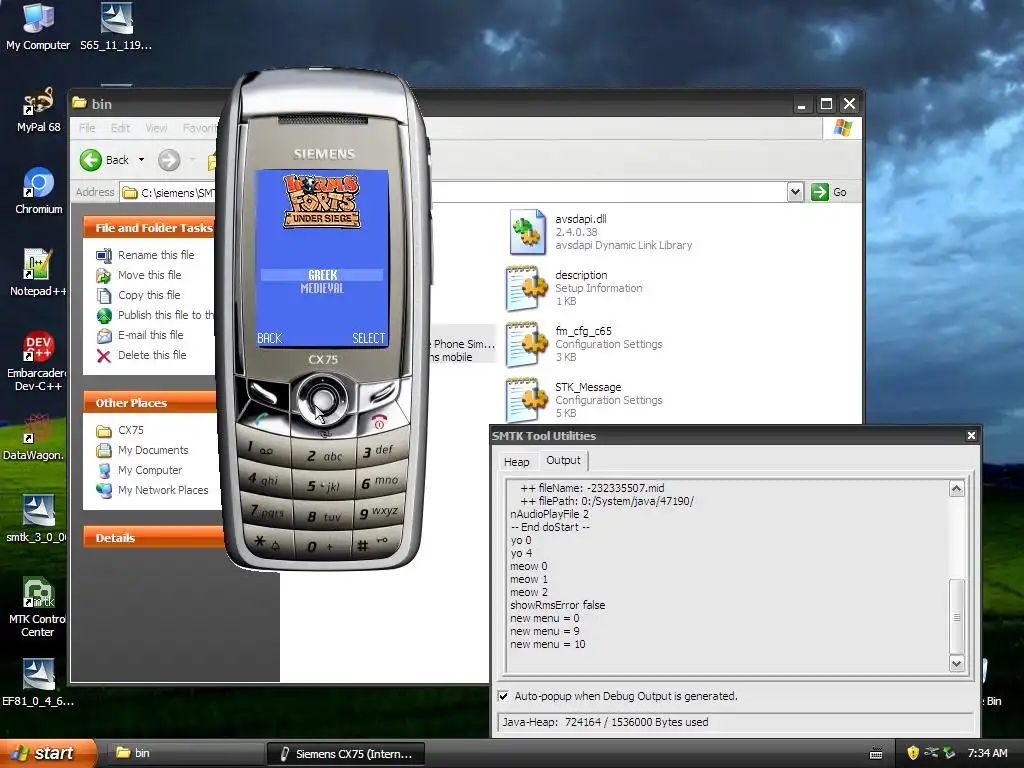Click the address bar path field
Screen dimensions: 1024x768
pos(455,193)
